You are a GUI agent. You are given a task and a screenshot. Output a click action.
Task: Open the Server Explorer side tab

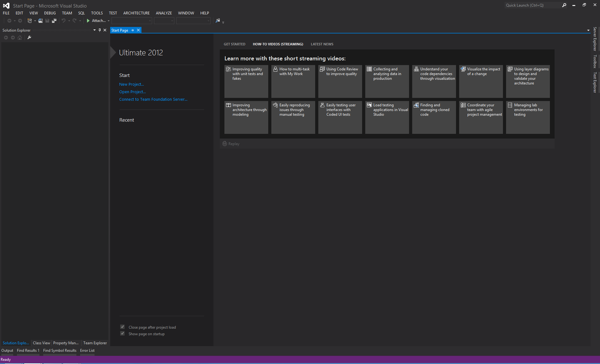(595, 39)
